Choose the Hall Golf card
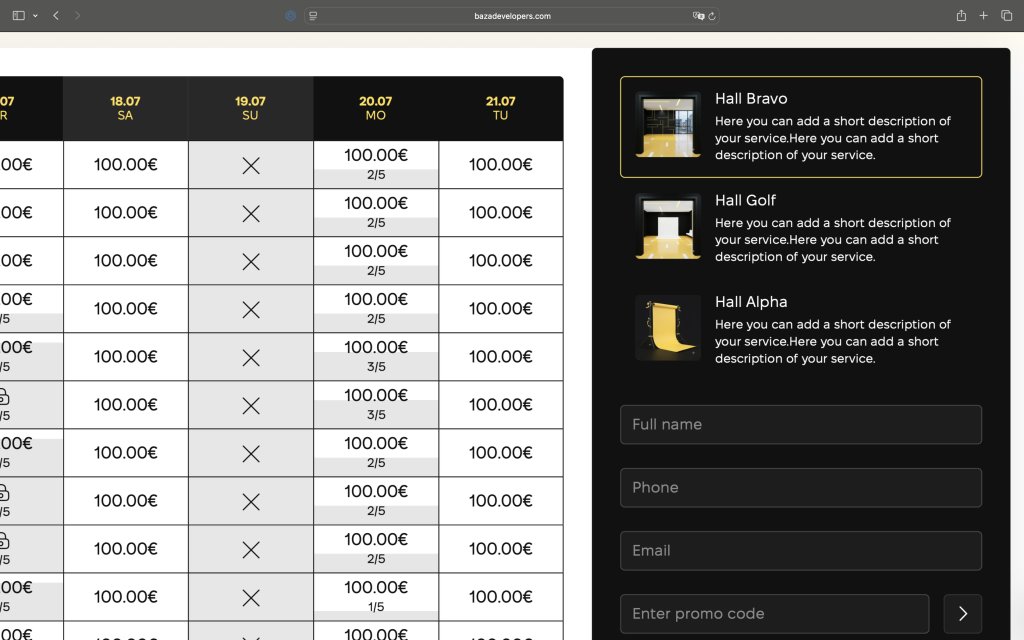1024x640 pixels. pyautogui.click(x=801, y=228)
